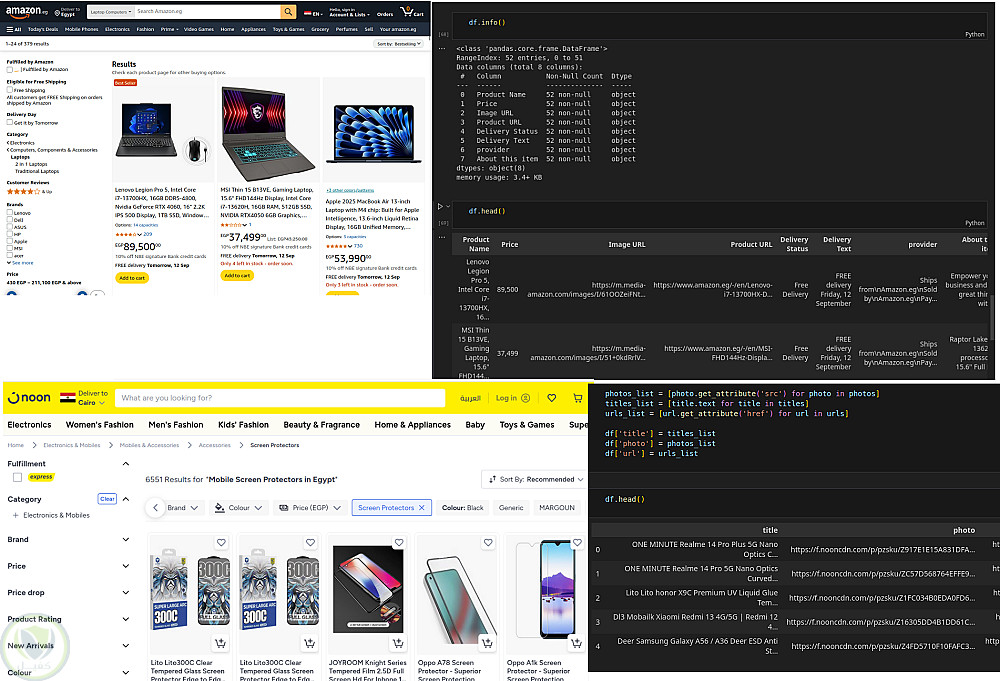Select the Lenovo brand checkbox
This screenshot has width=1000, height=681.
(x=10, y=213)
